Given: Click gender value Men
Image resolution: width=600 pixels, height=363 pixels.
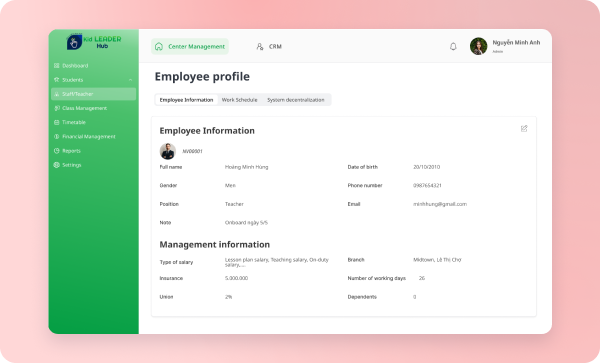Looking at the screenshot, I should (x=230, y=186).
